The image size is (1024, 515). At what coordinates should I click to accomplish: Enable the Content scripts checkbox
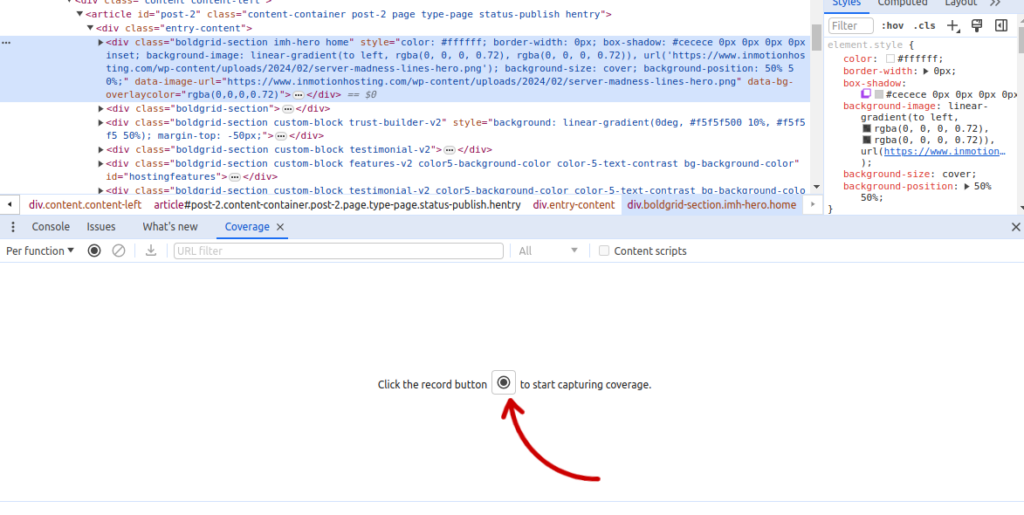click(604, 251)
